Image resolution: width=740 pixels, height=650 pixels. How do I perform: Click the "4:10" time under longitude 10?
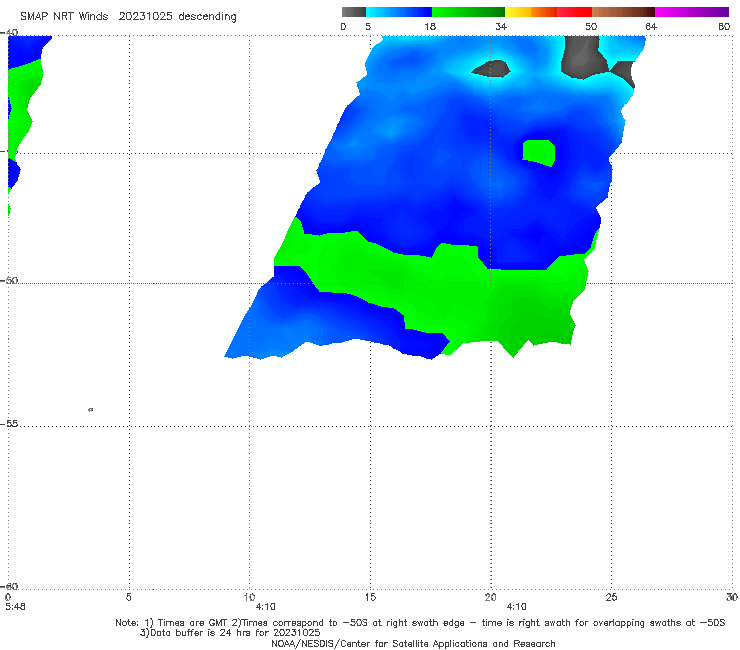click(266, 607)
